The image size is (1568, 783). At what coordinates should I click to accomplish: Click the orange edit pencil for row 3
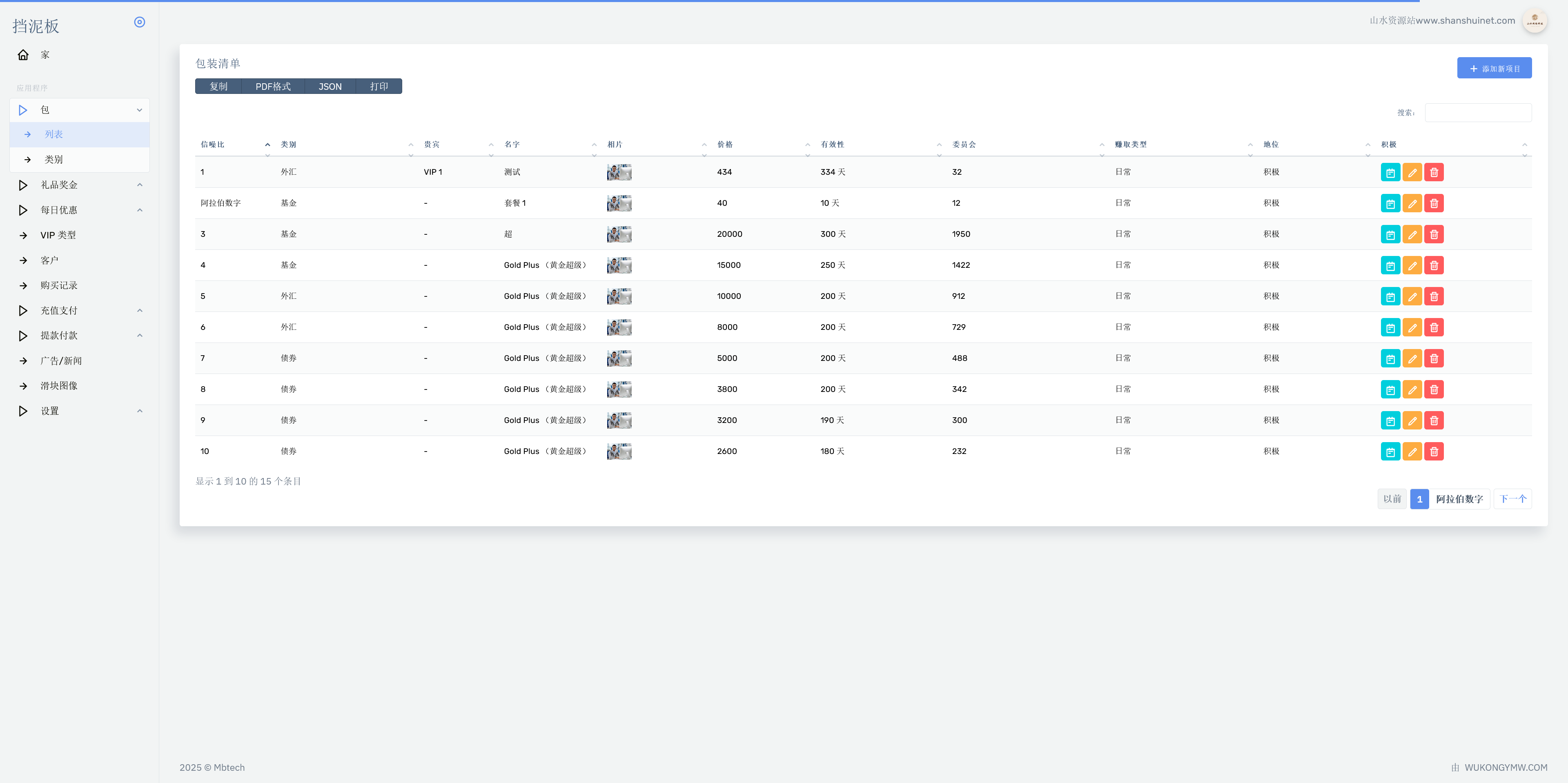click(x=1412, y=234)
